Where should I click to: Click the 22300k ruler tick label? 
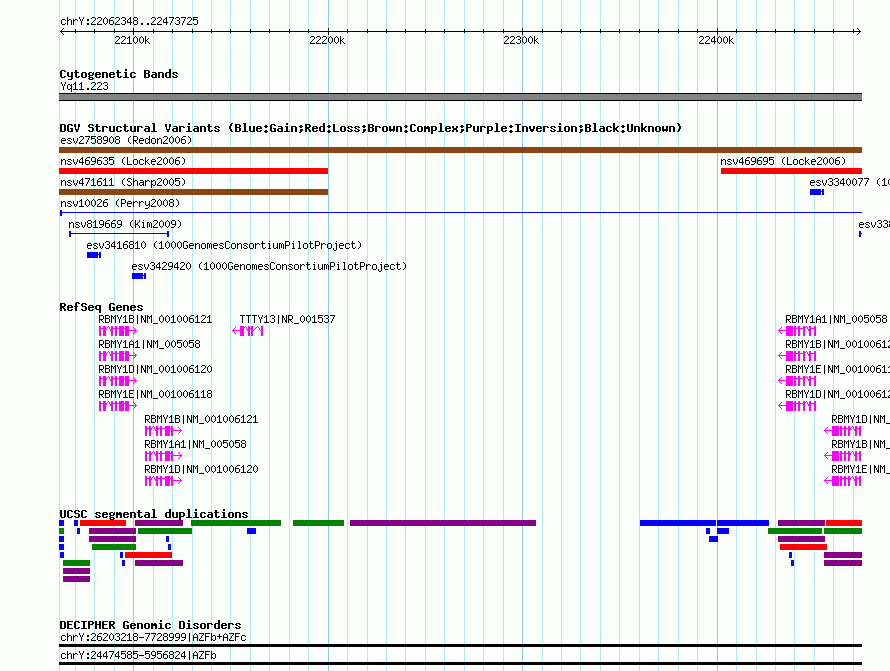[521, 40]
